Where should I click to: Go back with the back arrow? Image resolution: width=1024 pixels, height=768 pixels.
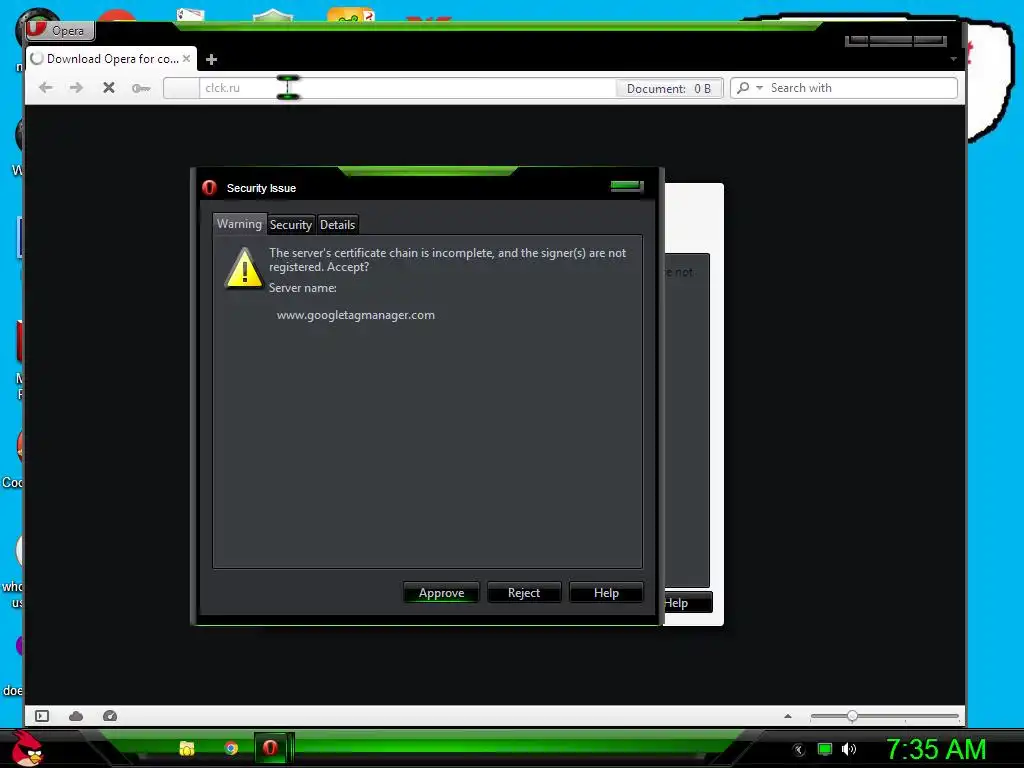(46, 88)
